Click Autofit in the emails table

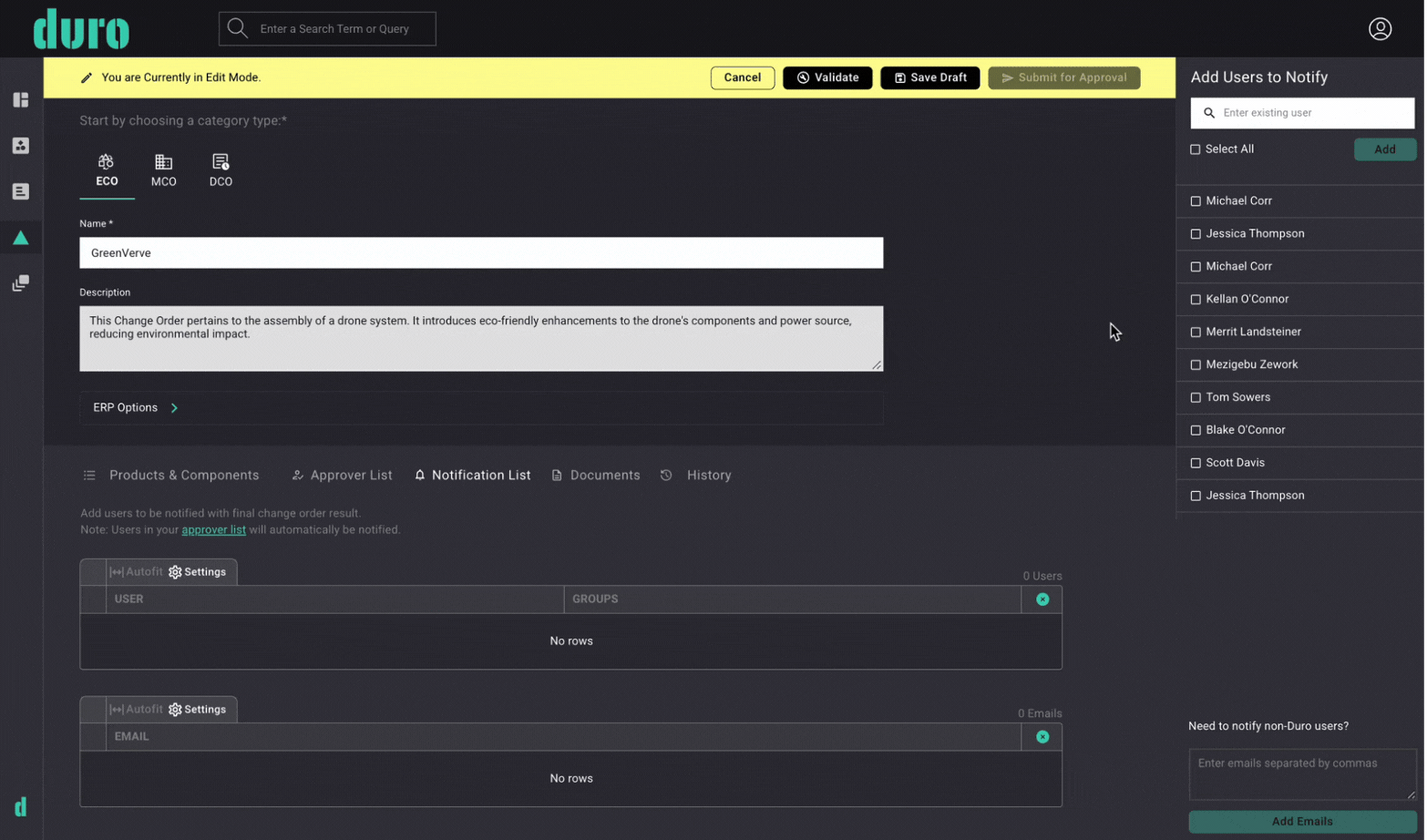pyautogui.click(x=137, y=710)
